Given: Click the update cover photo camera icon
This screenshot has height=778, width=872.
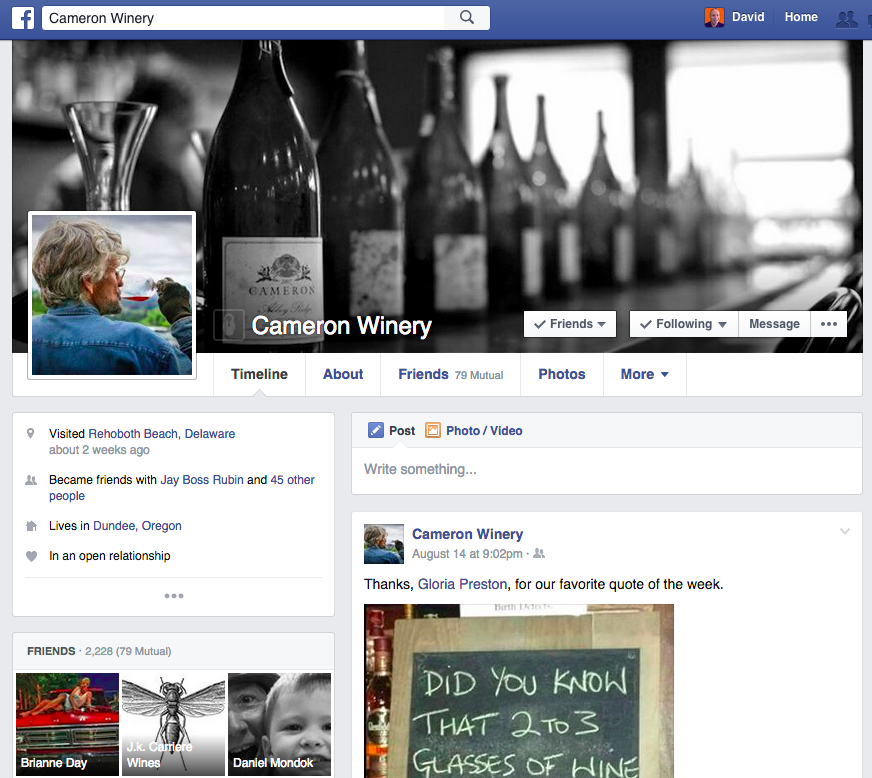Looking at the screenshot, I should coord(229,325).
